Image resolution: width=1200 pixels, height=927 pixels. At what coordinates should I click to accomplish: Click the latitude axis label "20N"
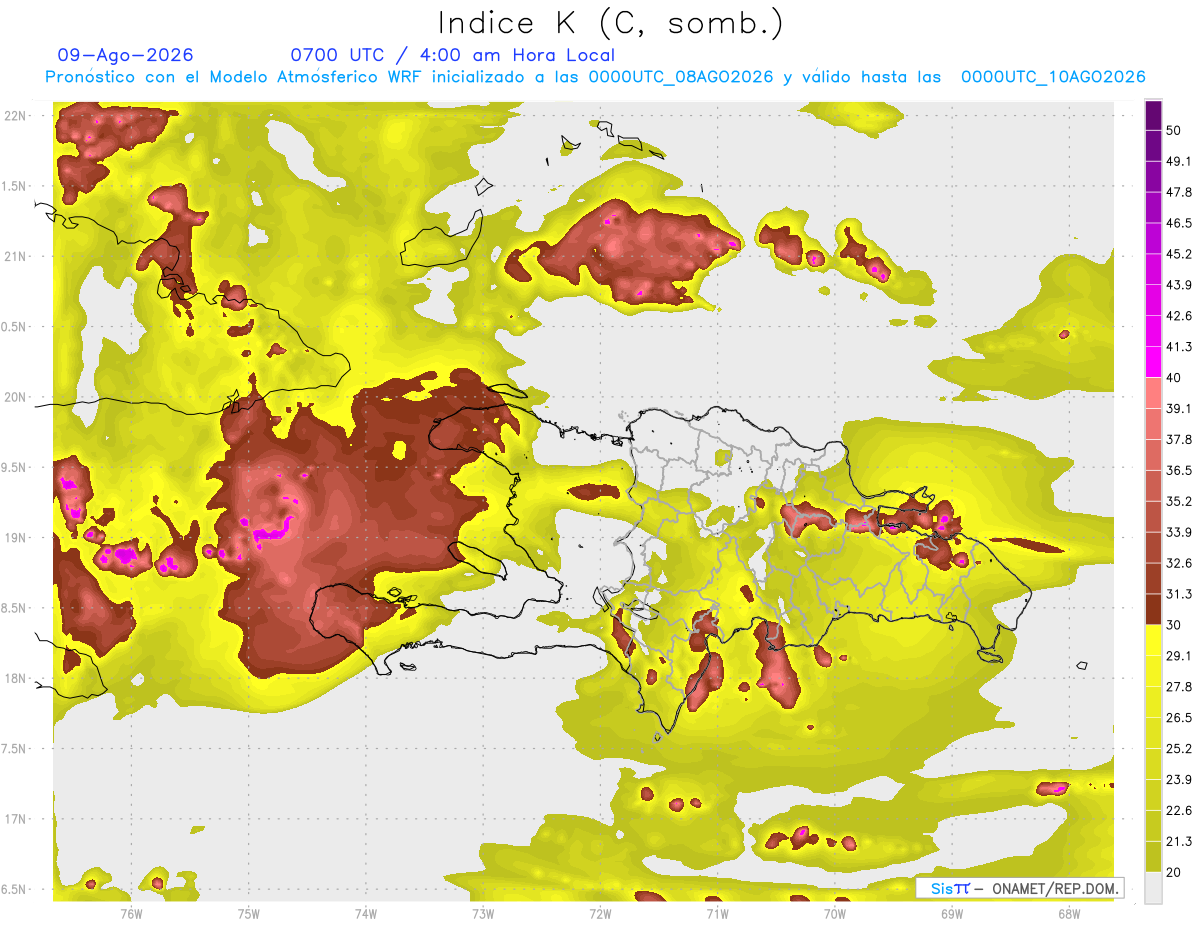click(14, 397)
